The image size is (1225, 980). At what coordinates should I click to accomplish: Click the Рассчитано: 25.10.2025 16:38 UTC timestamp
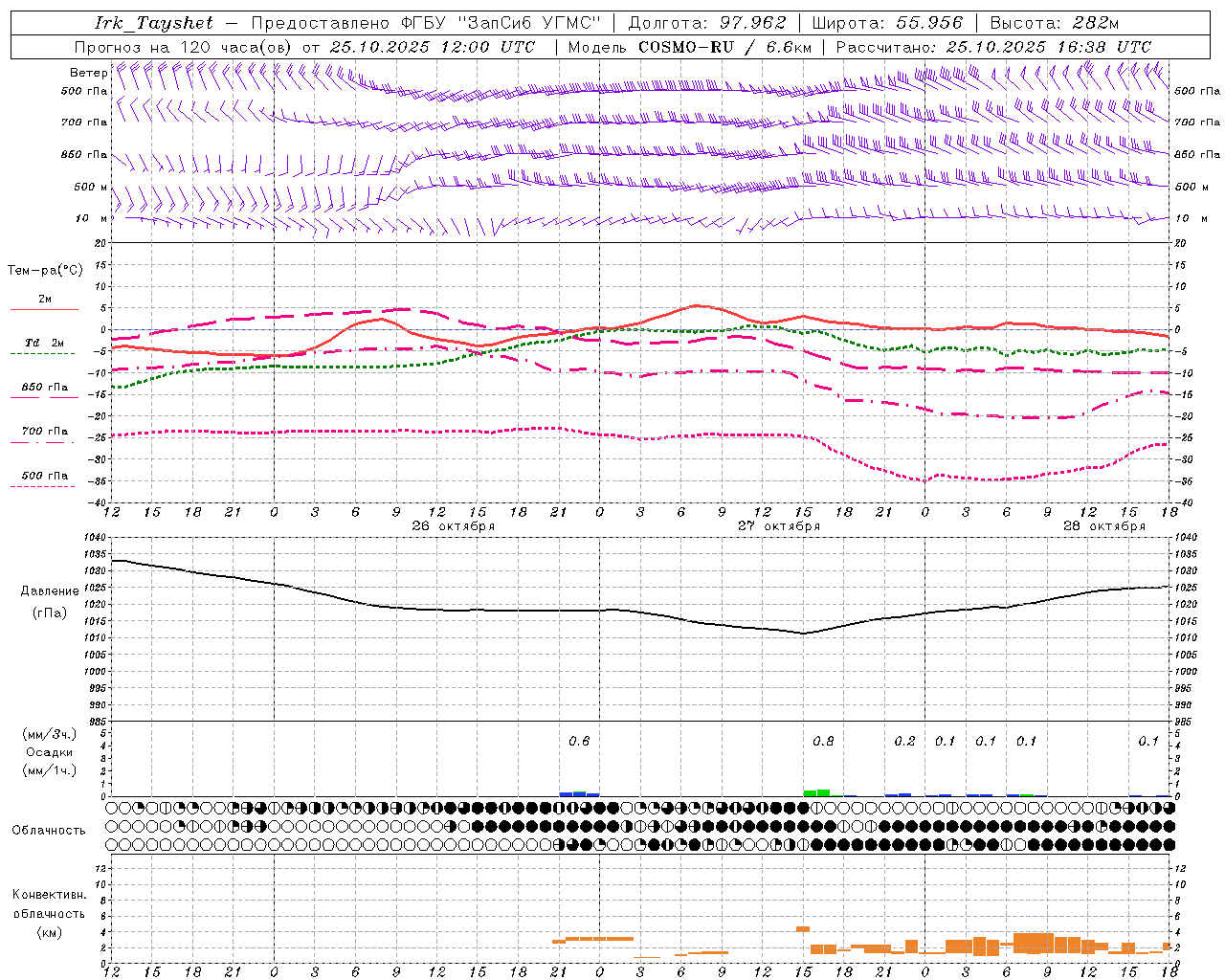tap(993, 47)
